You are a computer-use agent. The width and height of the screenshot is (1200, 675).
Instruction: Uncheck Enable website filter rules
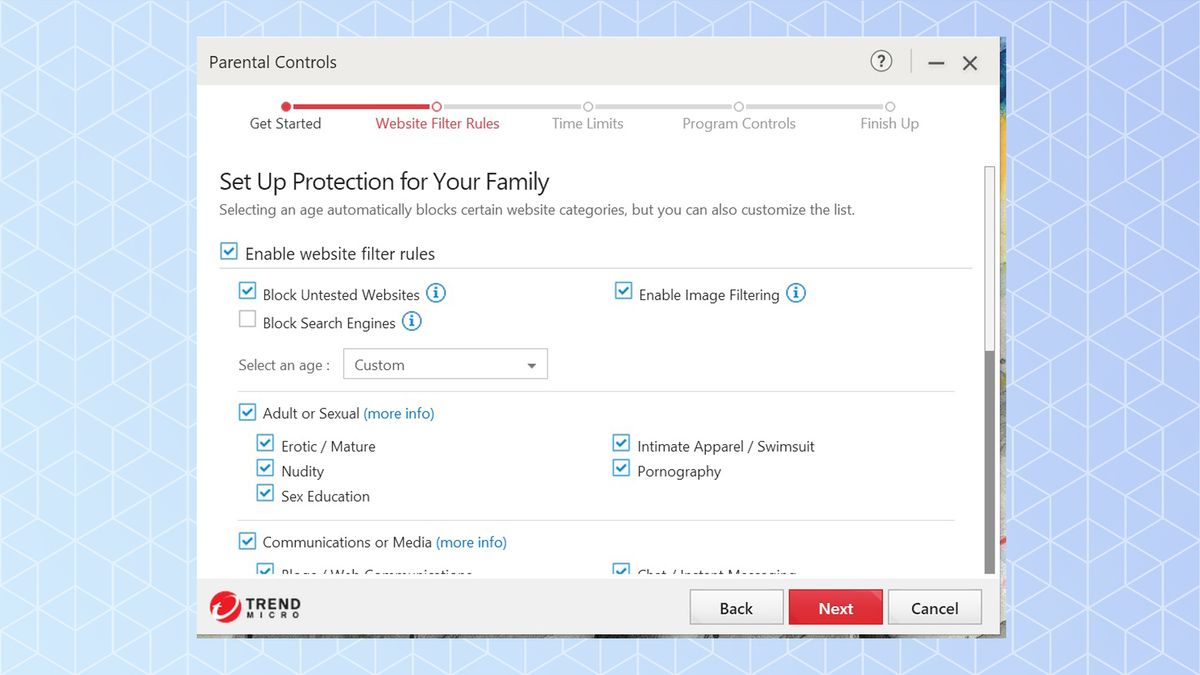[x=229, y=251]
